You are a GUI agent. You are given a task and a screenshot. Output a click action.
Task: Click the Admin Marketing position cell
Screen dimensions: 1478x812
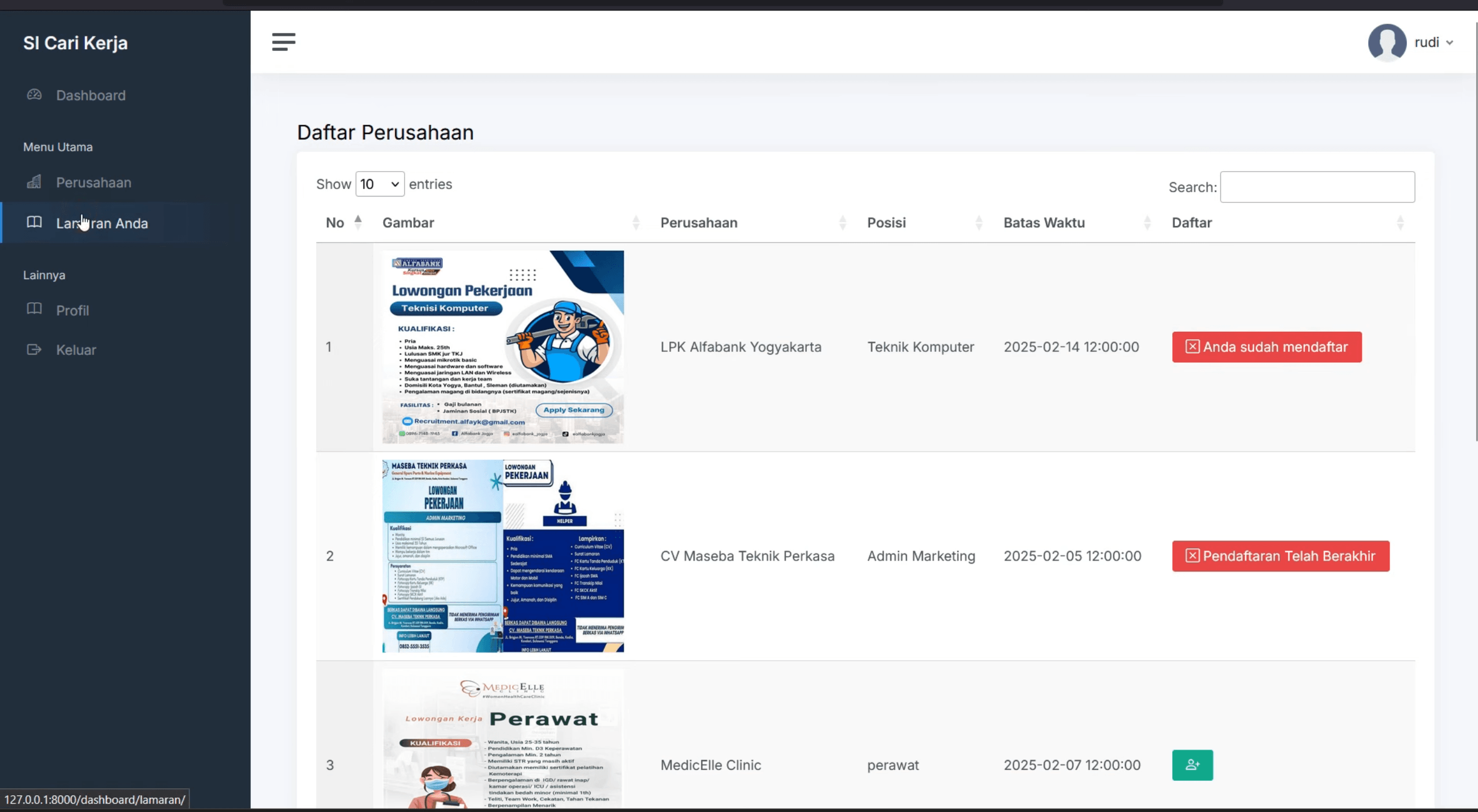921,556
